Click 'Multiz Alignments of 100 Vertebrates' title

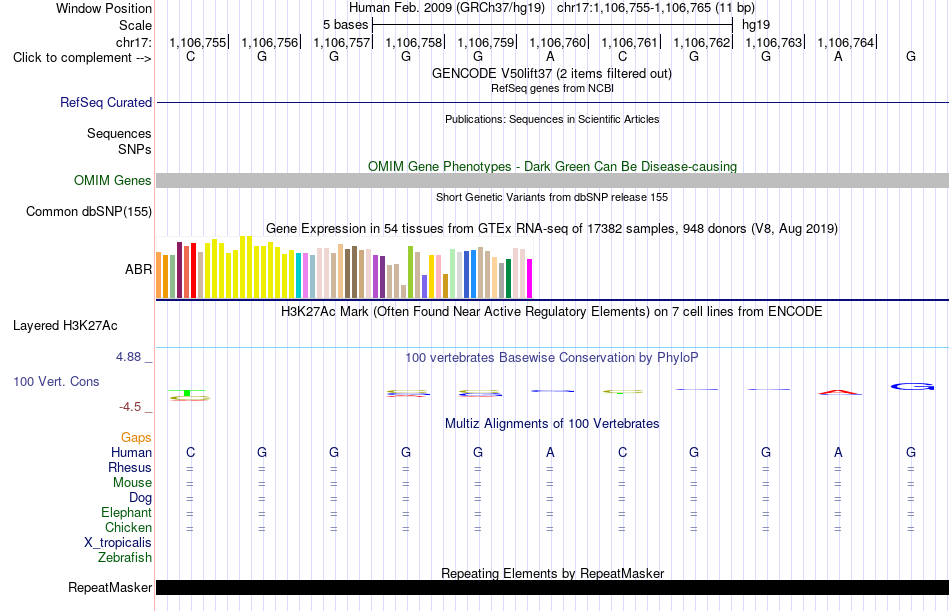(552, 423)
